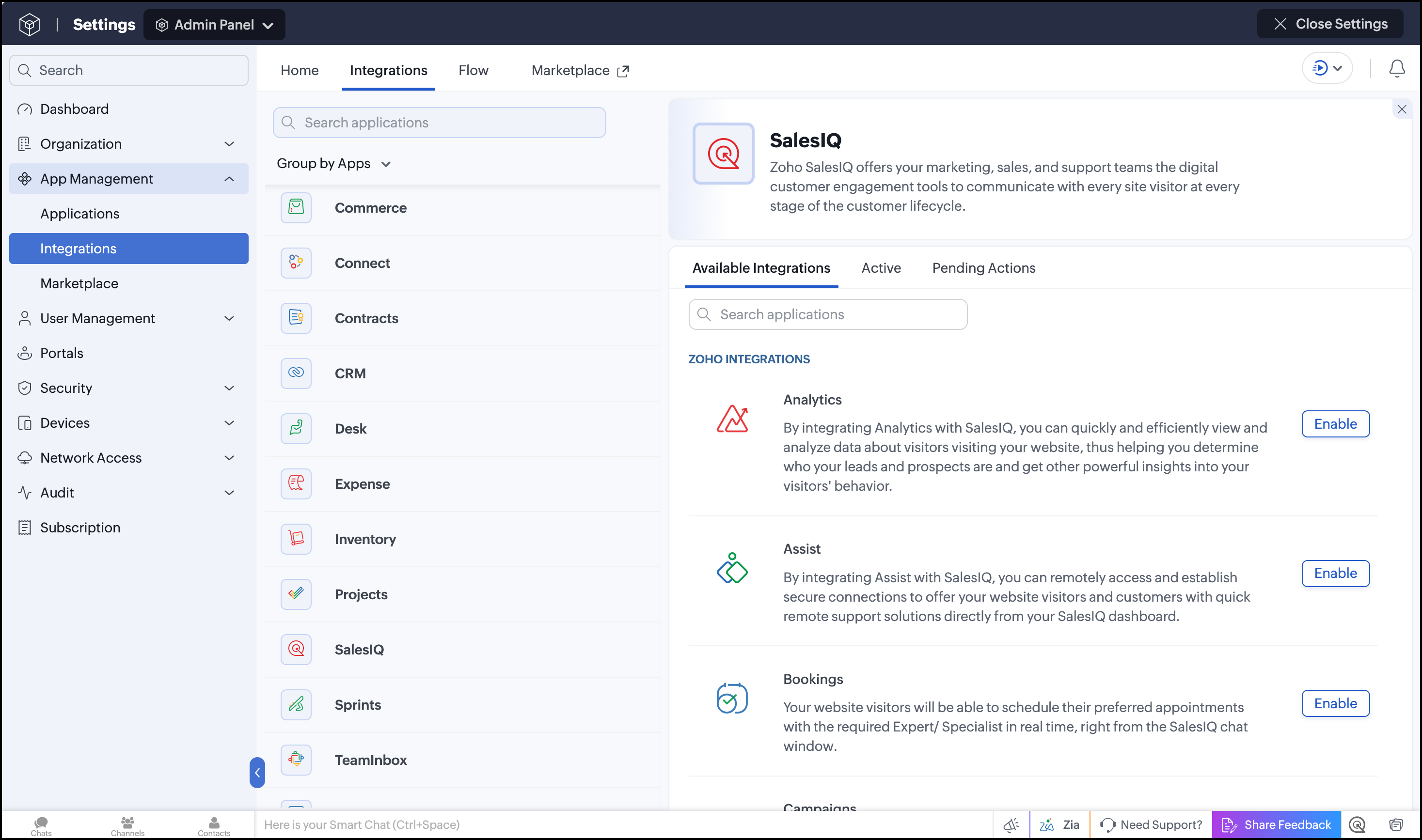
Task: Click the Assist integration icon
Action: click(x=732, y=568)
